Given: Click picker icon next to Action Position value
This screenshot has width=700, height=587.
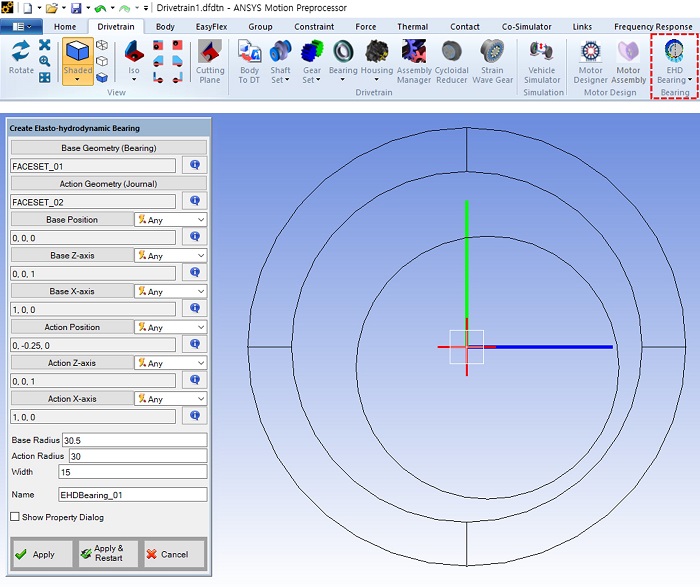Looking at the screenshot, I should 195,344.
